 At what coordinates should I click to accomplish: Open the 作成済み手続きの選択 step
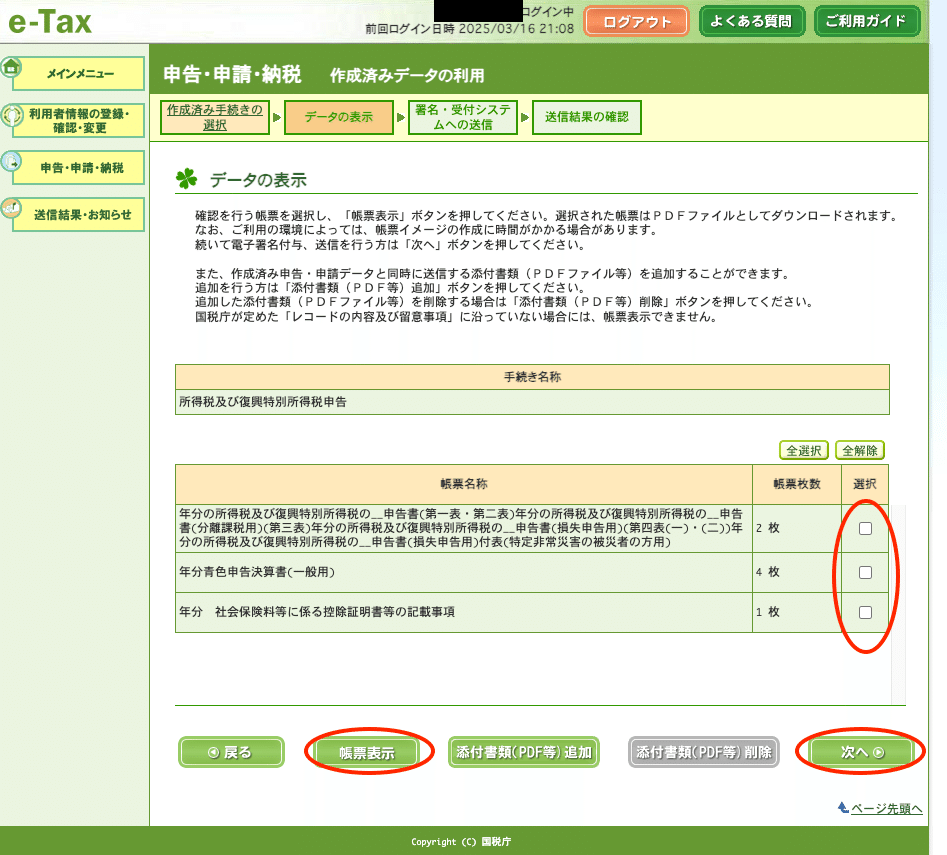pyautogui.click(x=212, y=117)
